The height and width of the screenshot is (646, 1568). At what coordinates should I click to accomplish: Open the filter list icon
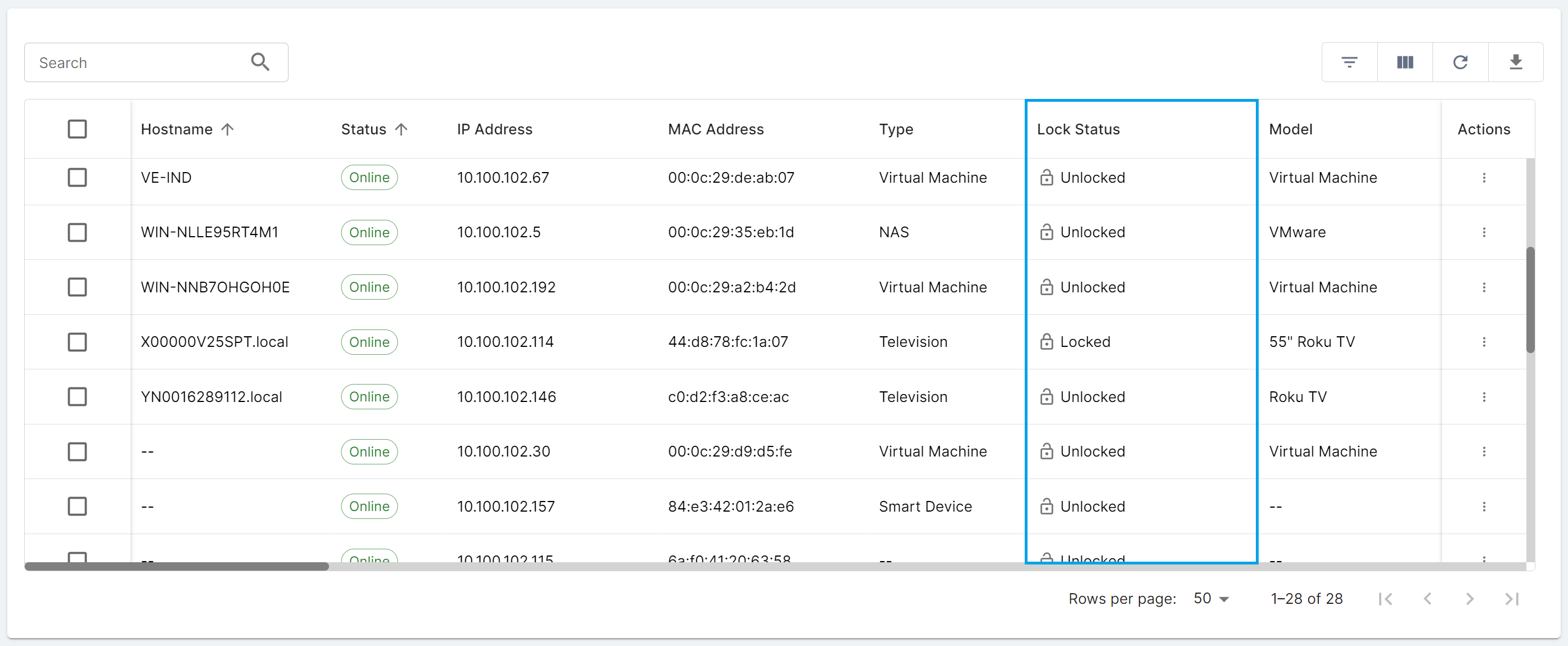(x=1349, y=62)
